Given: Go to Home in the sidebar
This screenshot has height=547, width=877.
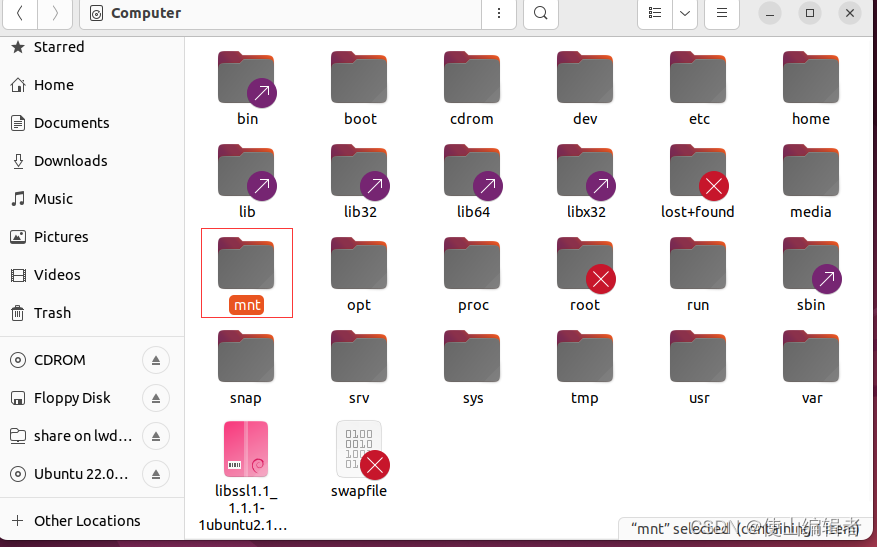Looking at the screenshot, I should (92, 85).
